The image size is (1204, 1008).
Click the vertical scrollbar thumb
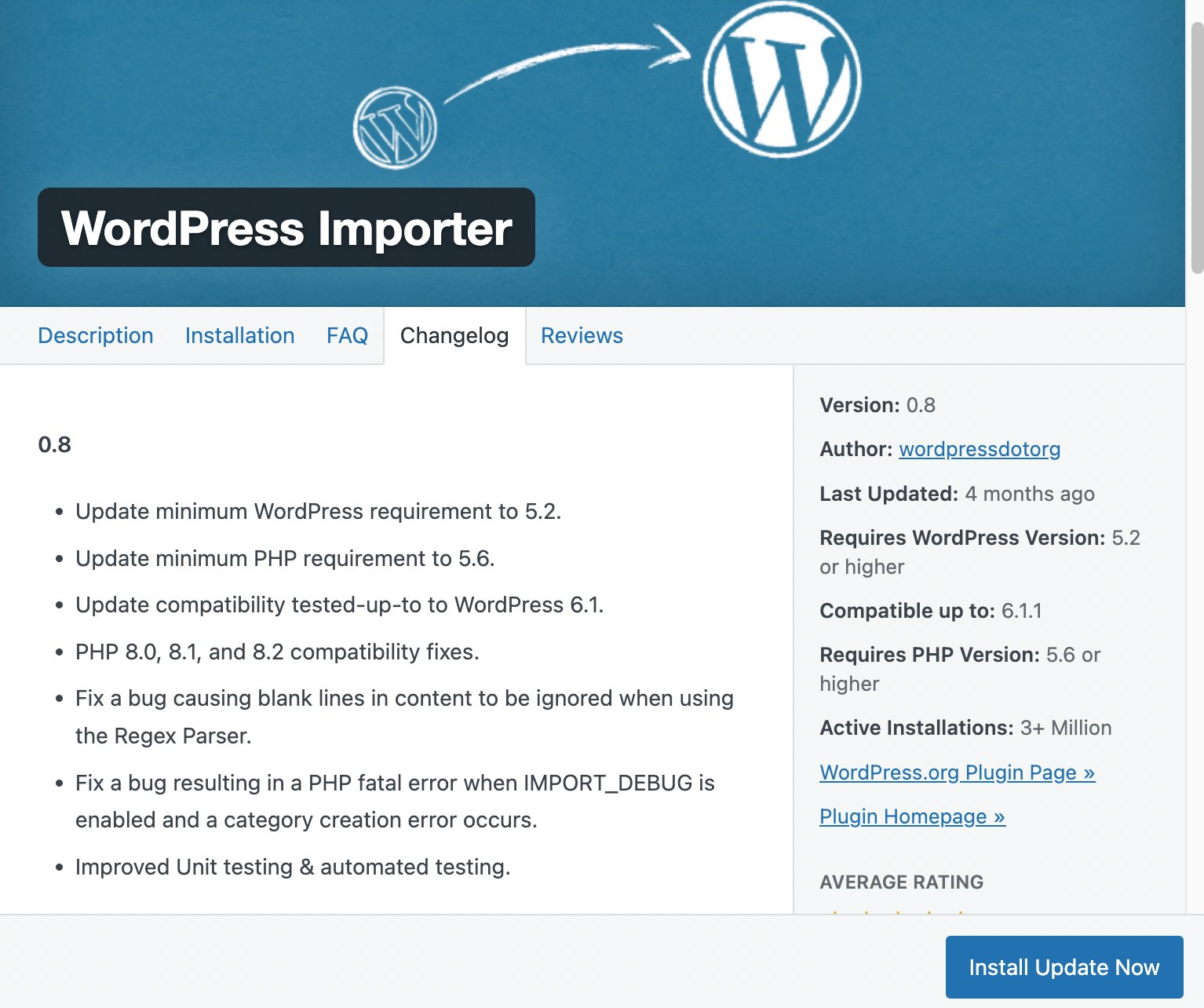coord(1197,148)
